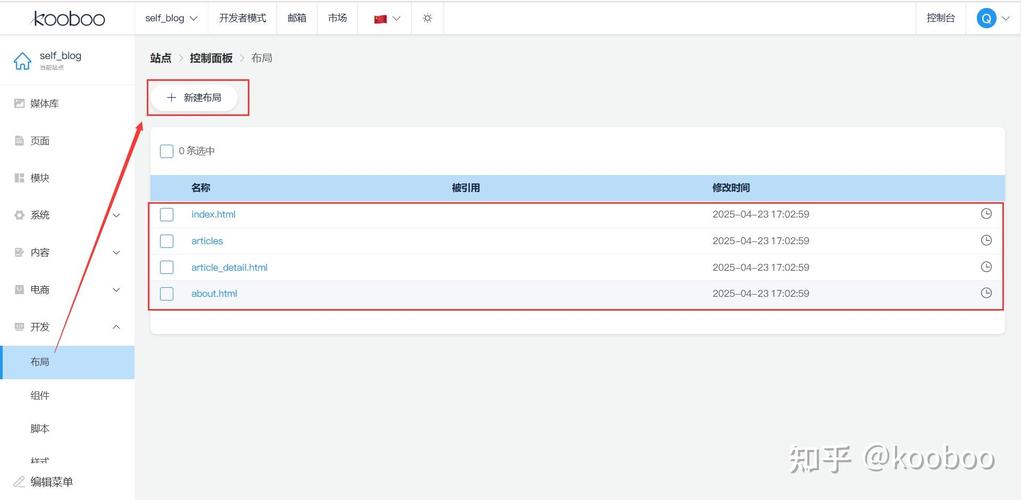Open history clock icon for articles row
Viewport: 1021px width, 500px height.
[986, 240]
